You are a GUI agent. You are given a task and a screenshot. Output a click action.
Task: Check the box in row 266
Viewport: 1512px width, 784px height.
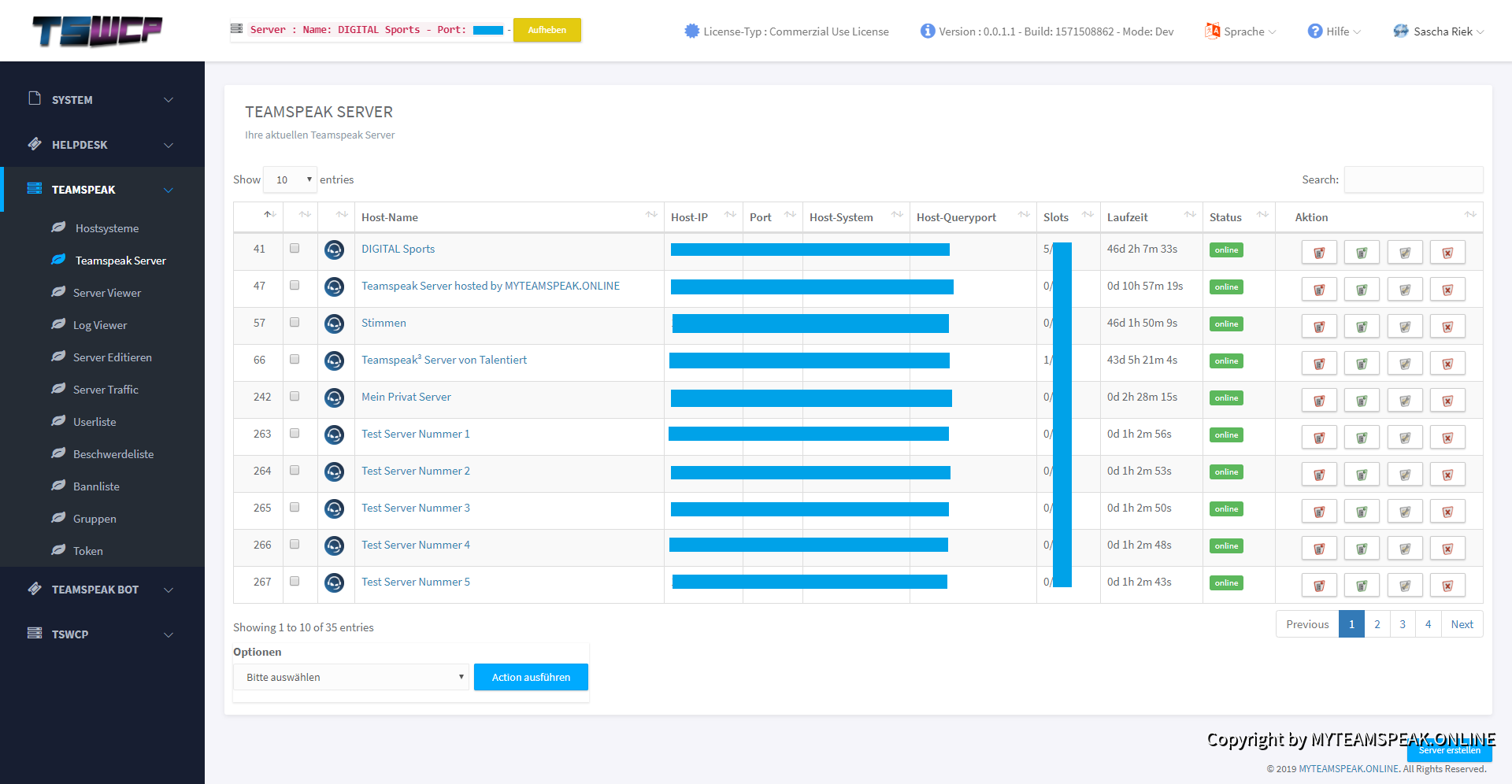(295, 545)
